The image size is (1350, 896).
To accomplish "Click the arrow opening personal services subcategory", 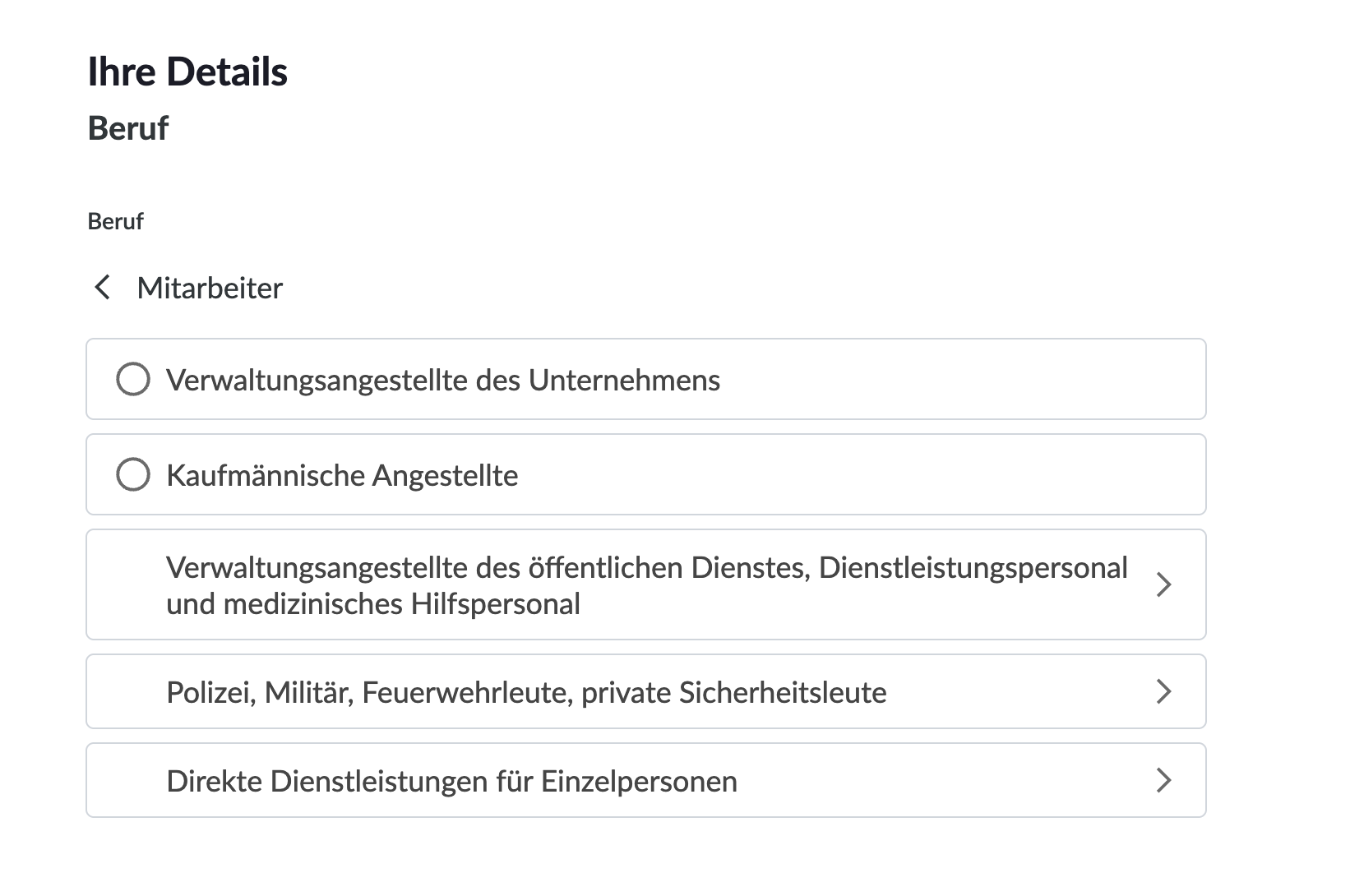I will (x=1164, y=779).
